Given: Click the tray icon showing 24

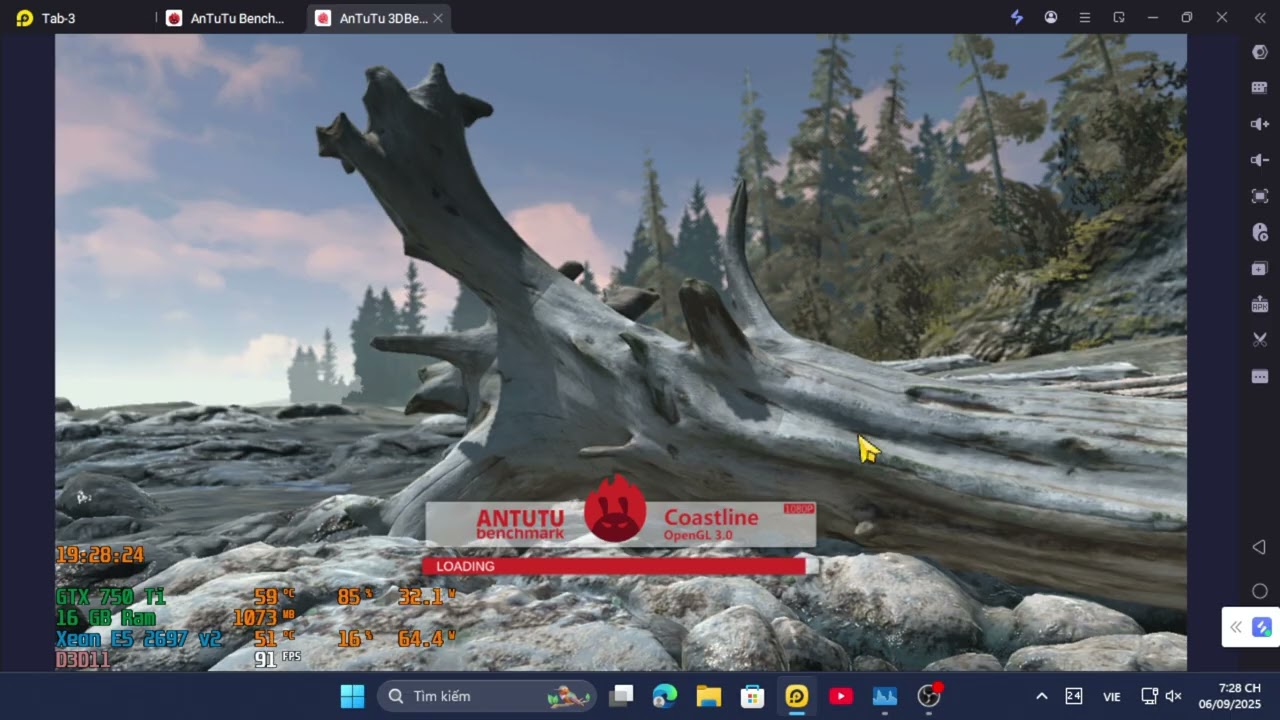Looking at the screenshot, I should tap(1074, 696).
